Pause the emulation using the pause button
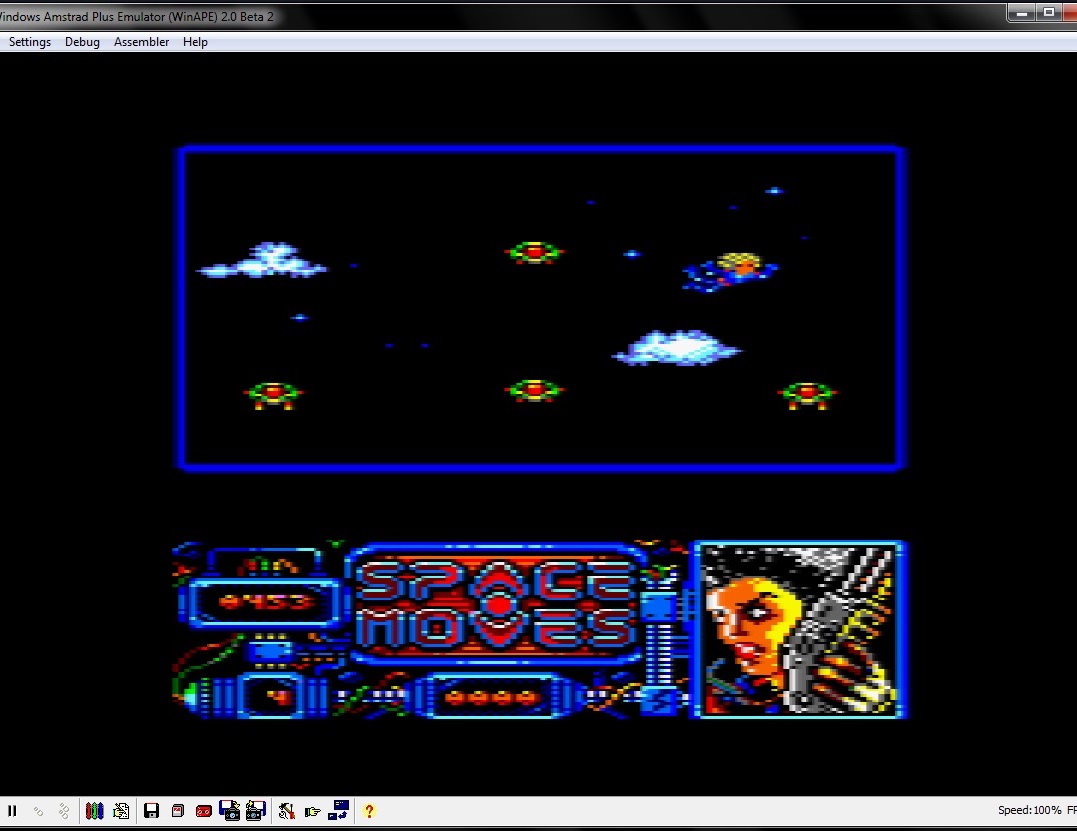1077x831 pixels. pos(13,811)
